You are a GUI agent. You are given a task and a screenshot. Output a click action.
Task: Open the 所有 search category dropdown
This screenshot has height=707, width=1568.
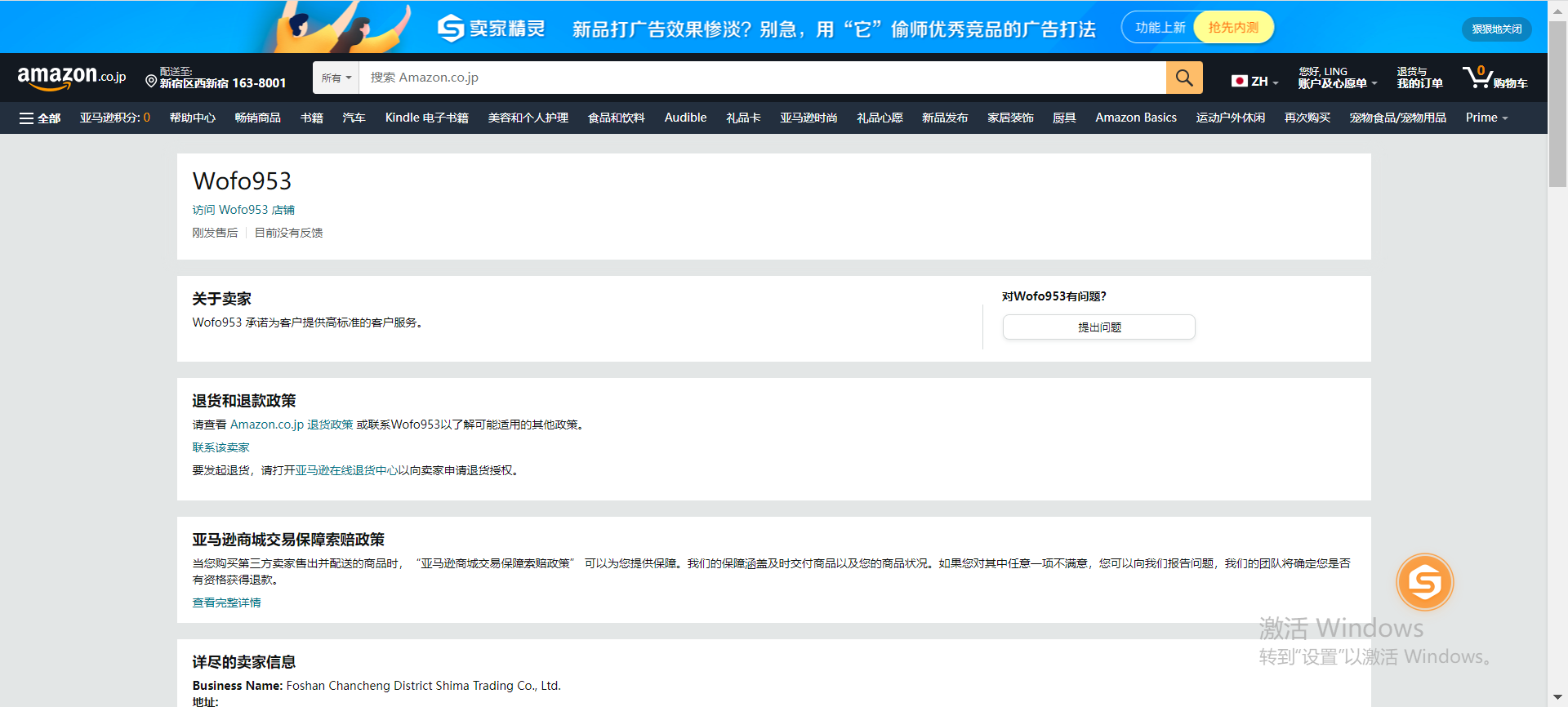click(x=336, y=78)
